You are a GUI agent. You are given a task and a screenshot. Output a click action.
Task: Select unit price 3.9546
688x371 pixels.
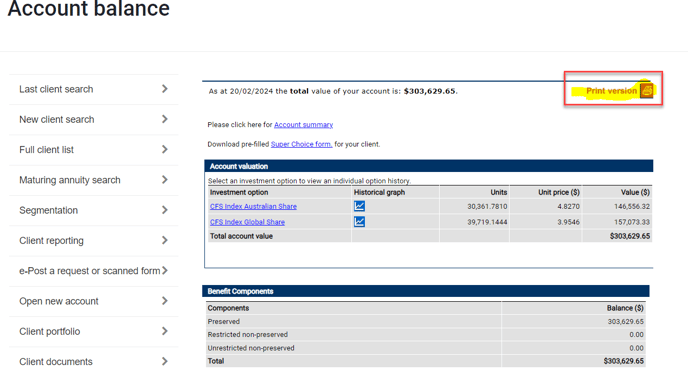tap(568, 222)
